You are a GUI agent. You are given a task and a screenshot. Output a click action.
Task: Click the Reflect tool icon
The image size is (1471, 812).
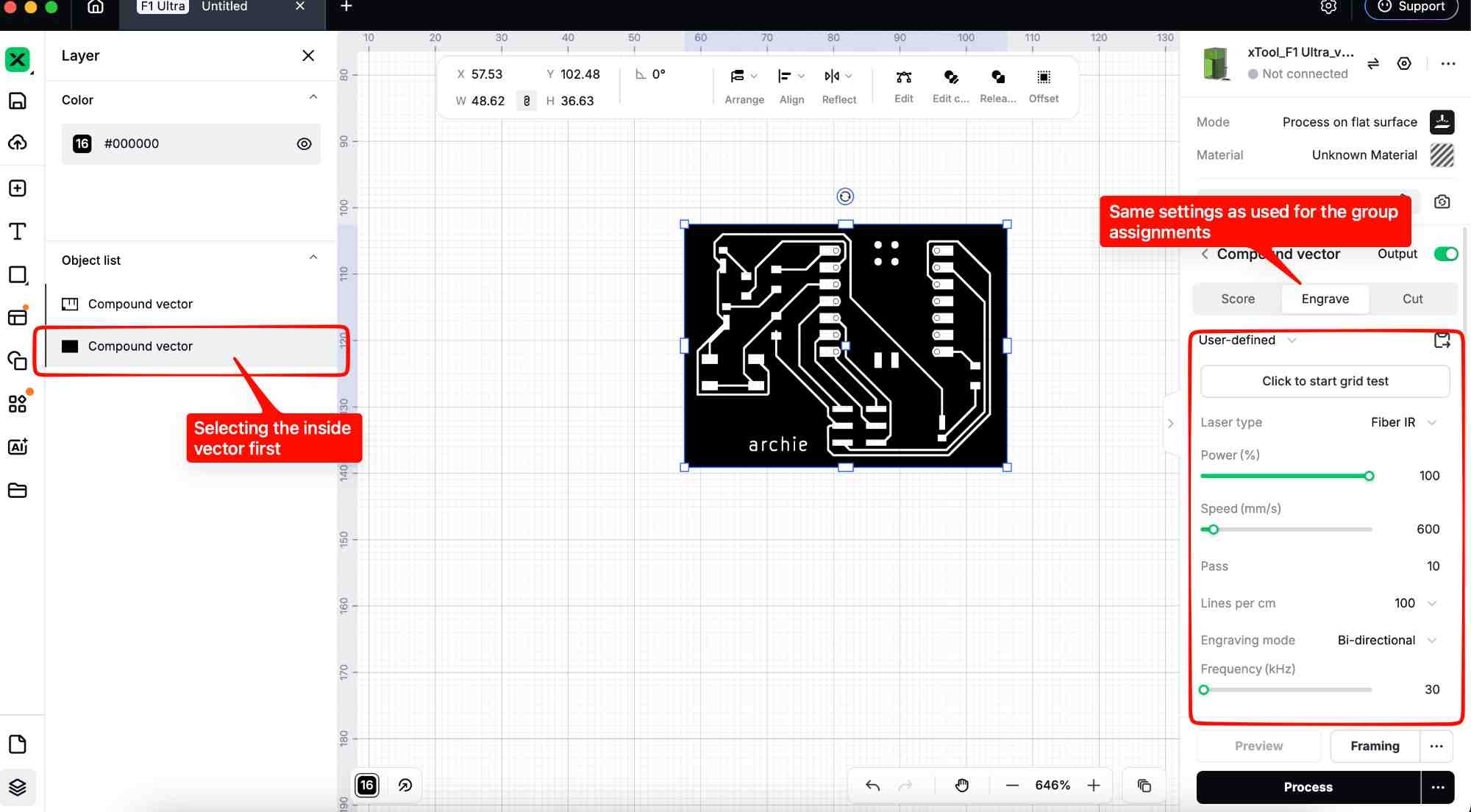832,76
